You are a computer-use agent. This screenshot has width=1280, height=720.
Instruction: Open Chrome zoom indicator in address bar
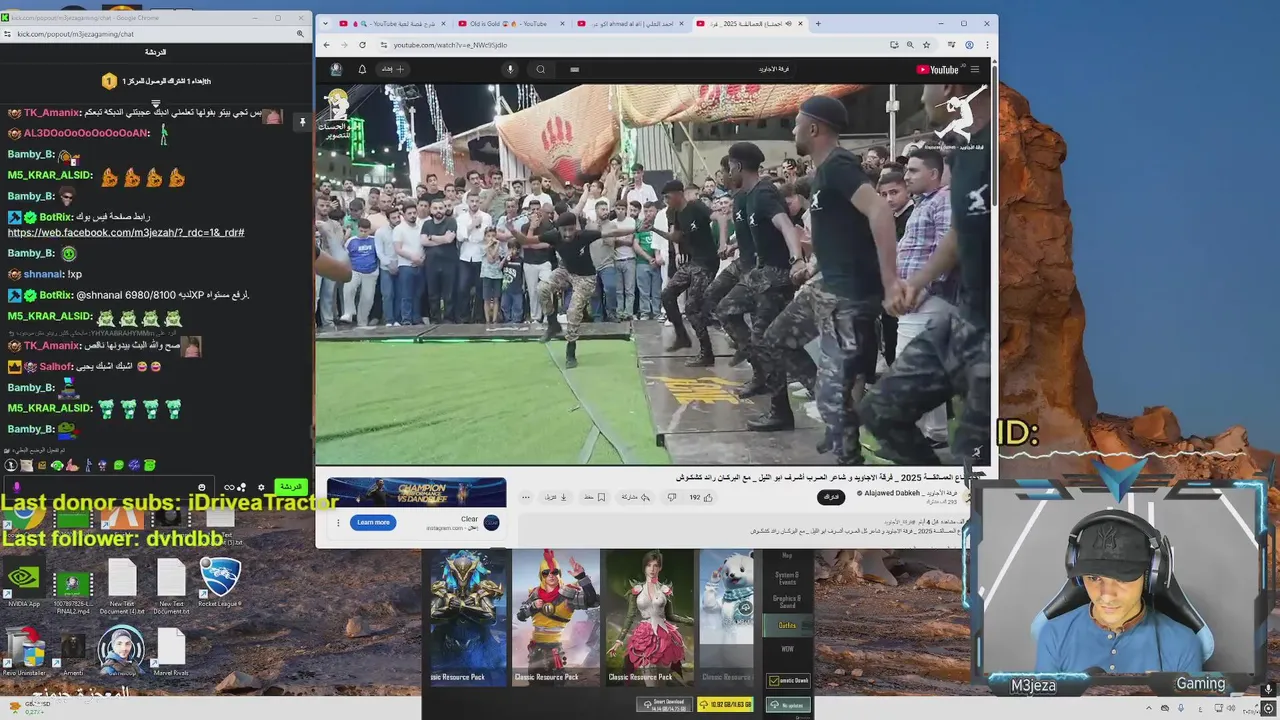tap(909, 45)
